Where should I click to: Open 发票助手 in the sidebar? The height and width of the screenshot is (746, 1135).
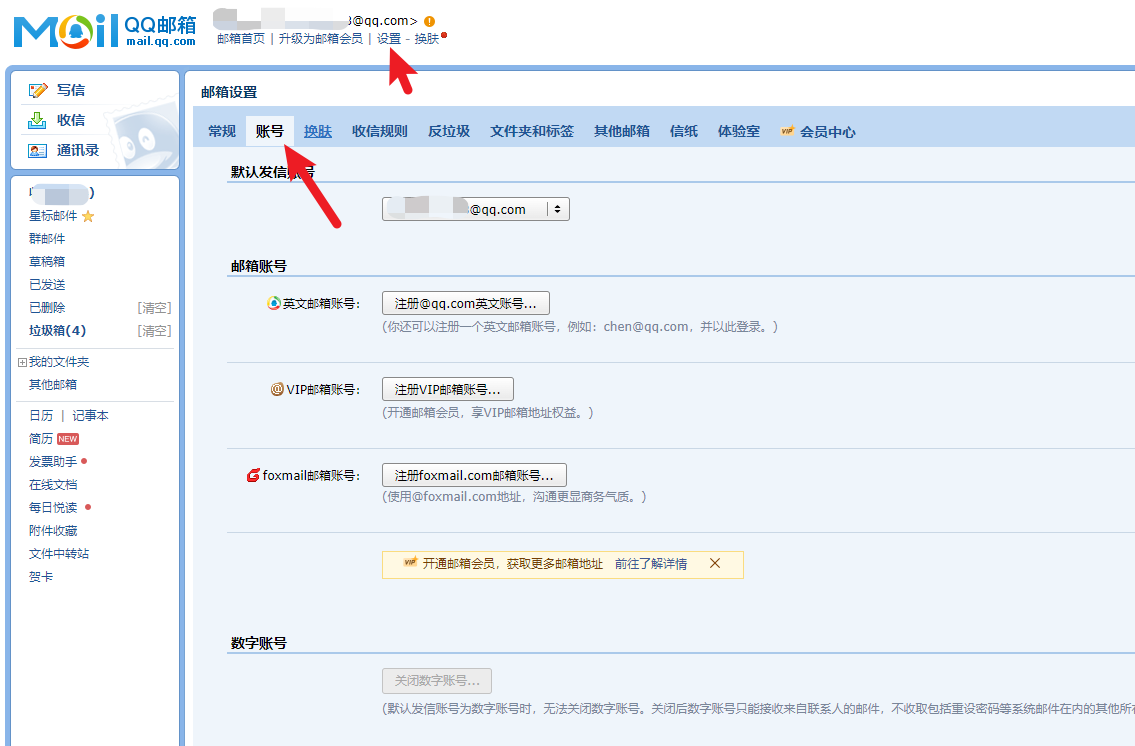(x=53, y=462)
